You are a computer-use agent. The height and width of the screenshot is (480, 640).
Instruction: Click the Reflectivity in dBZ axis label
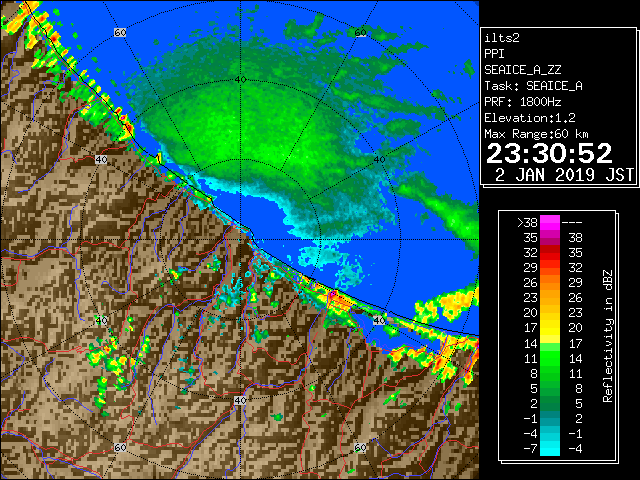tap(607, 336)
